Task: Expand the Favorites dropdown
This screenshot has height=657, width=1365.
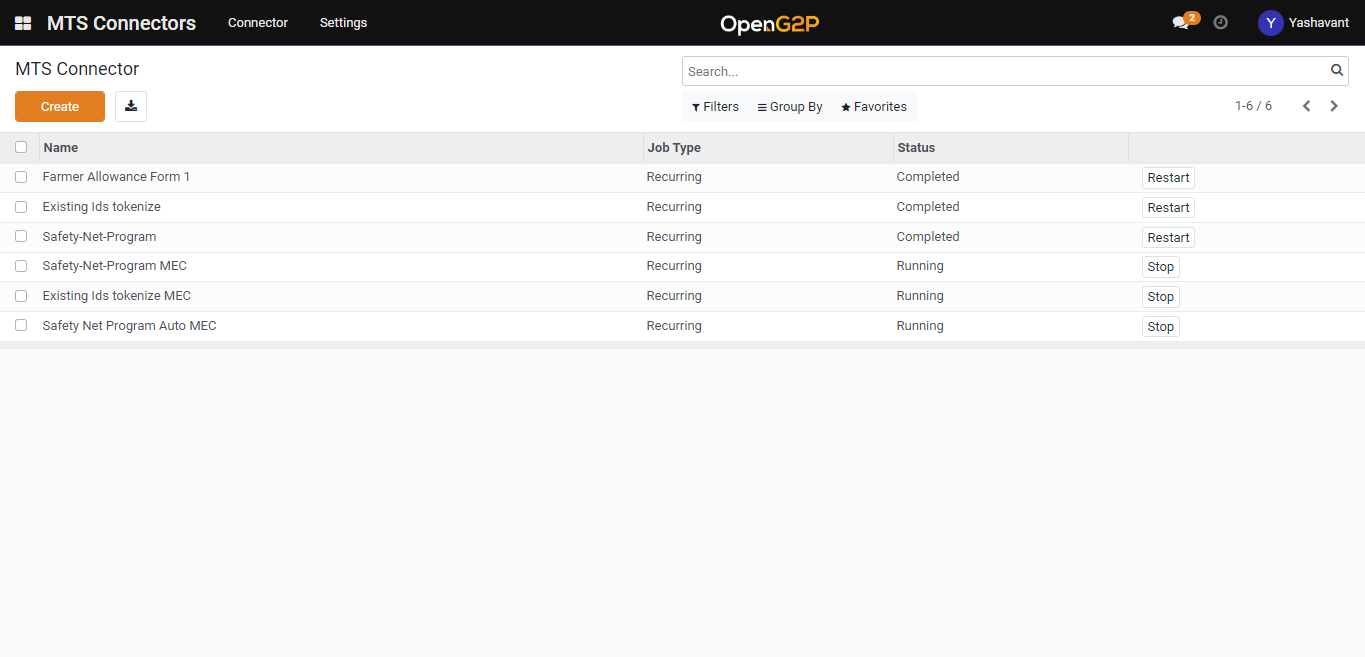Action: pyautogui.click(x=874, y=107)
